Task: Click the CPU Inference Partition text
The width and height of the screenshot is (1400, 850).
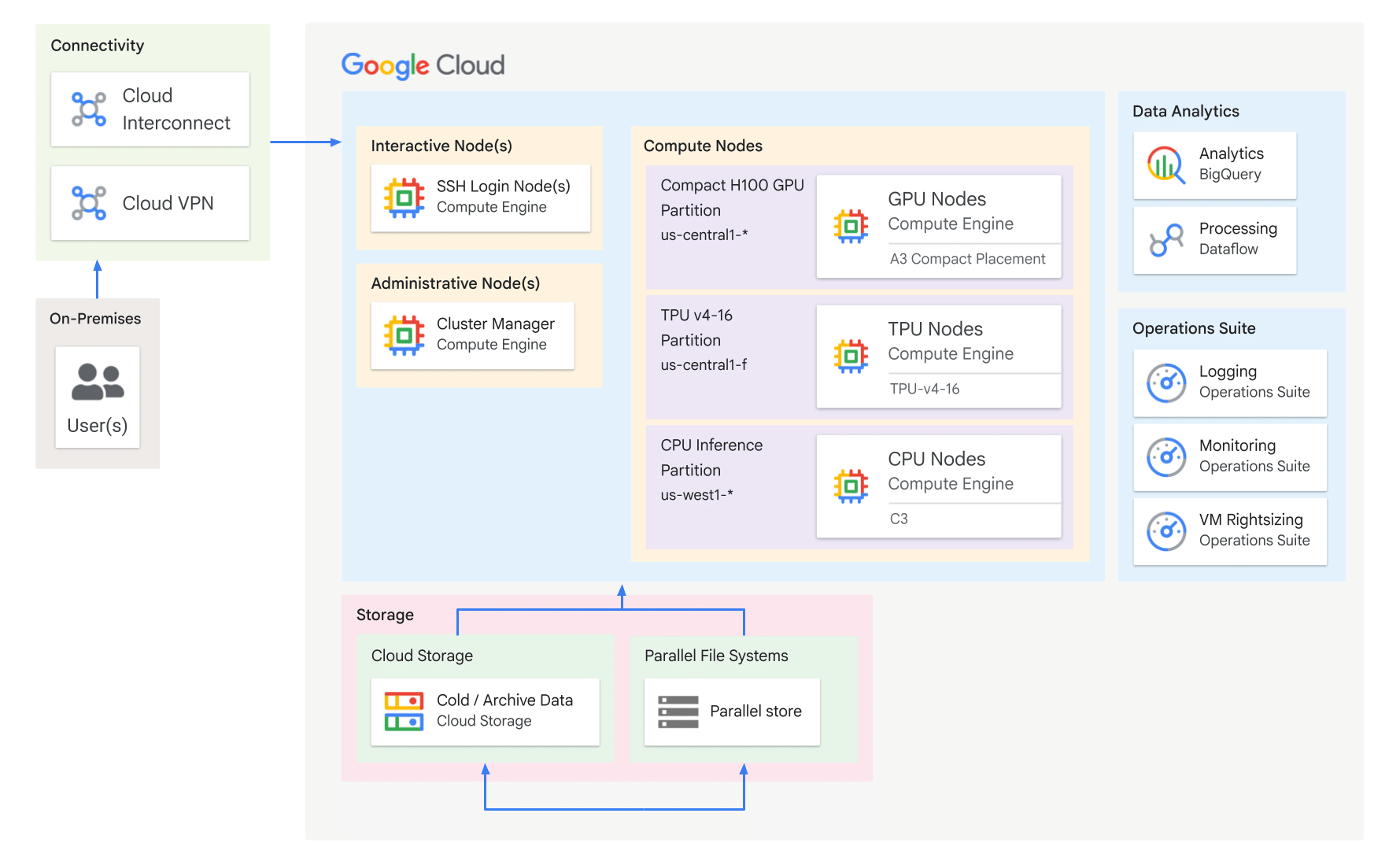Action: click(711, 457)
